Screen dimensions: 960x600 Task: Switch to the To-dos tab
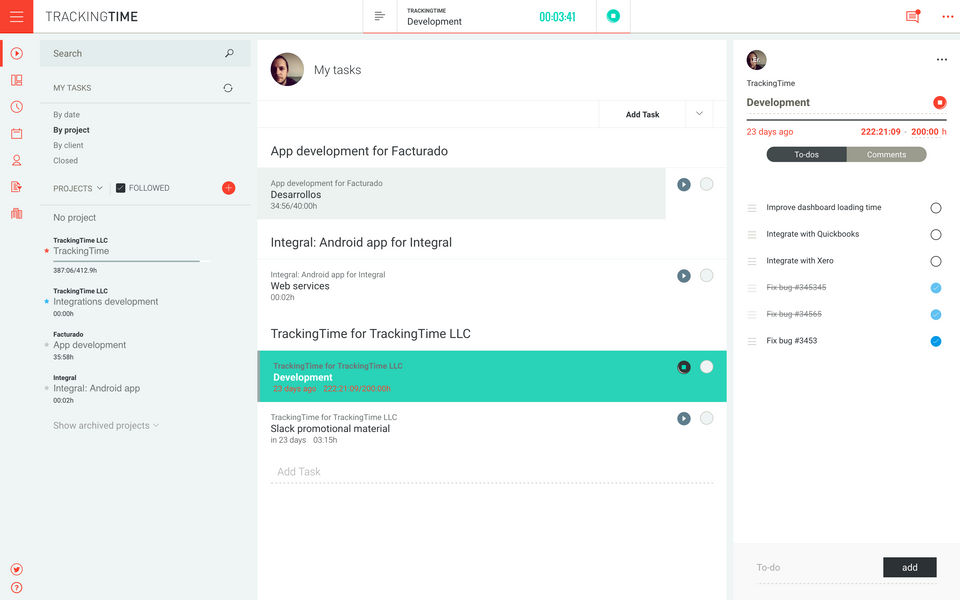pyautogui.click(x=806, y=154)
